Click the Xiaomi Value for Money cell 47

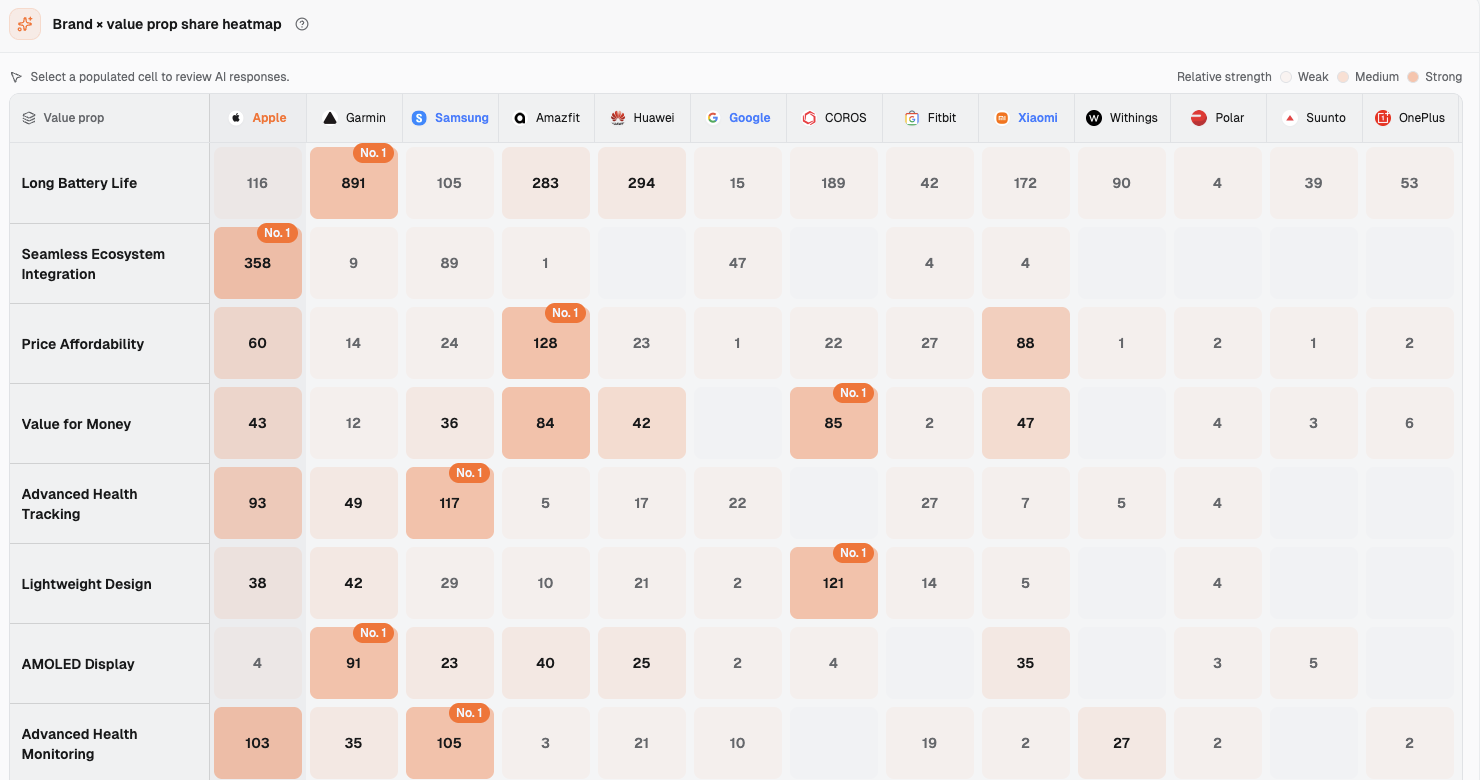[1026, 423]
